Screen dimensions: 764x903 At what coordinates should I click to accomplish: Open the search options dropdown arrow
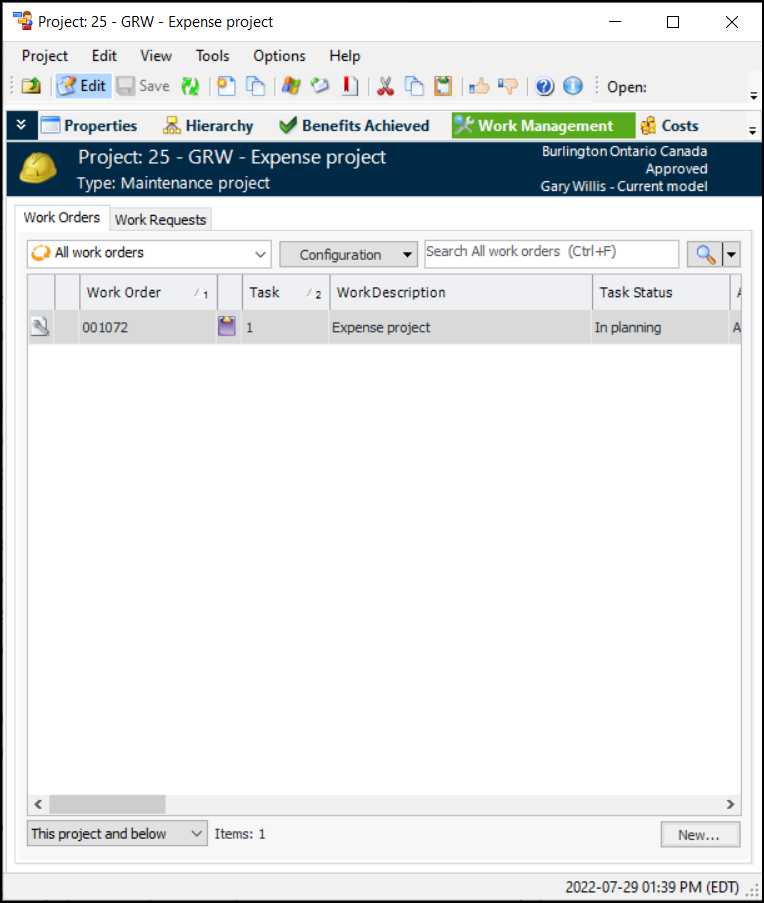(731, 254)
